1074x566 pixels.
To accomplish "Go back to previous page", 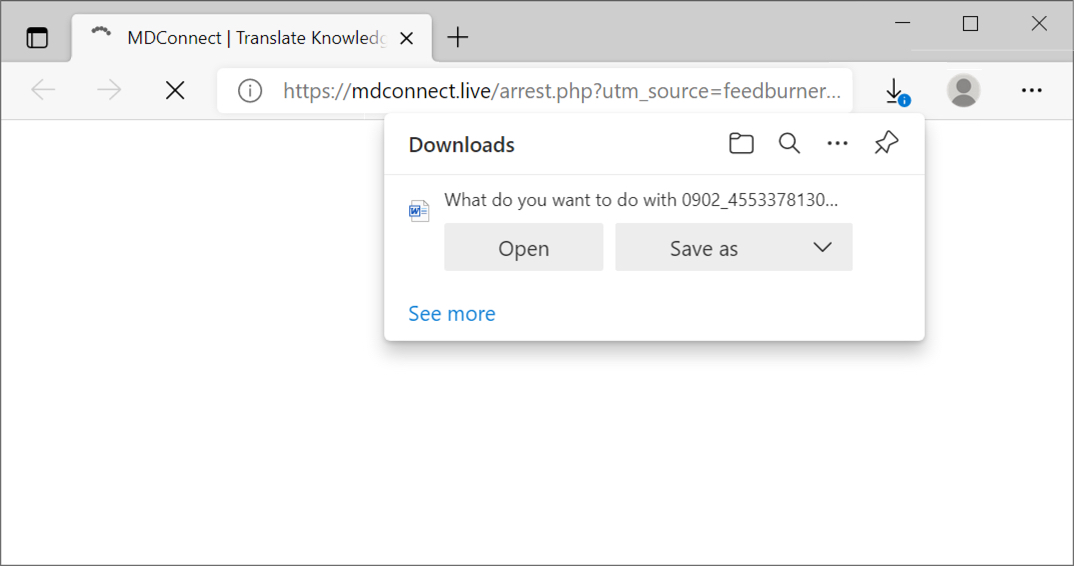I will coord(43,90).
